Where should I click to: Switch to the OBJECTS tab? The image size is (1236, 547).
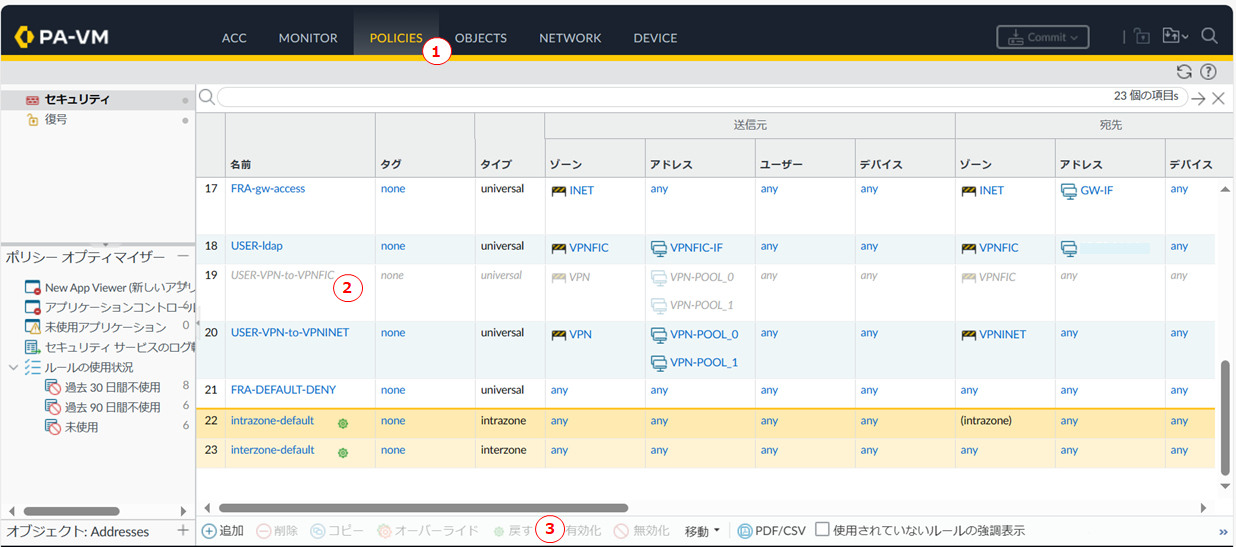click(480, 38)
